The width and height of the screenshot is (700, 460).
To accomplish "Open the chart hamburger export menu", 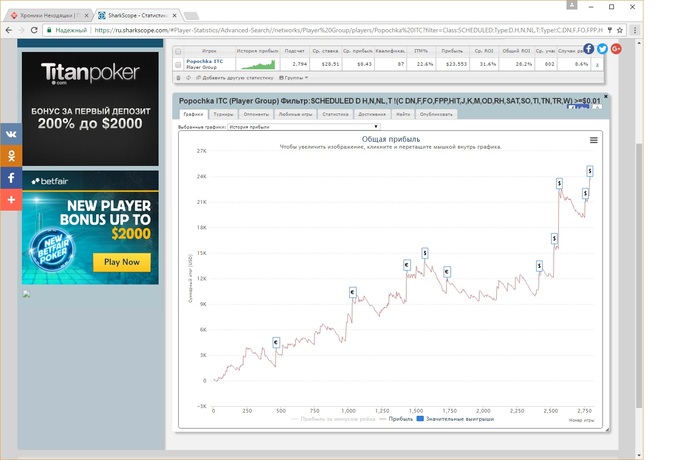I will click(594, 140).
